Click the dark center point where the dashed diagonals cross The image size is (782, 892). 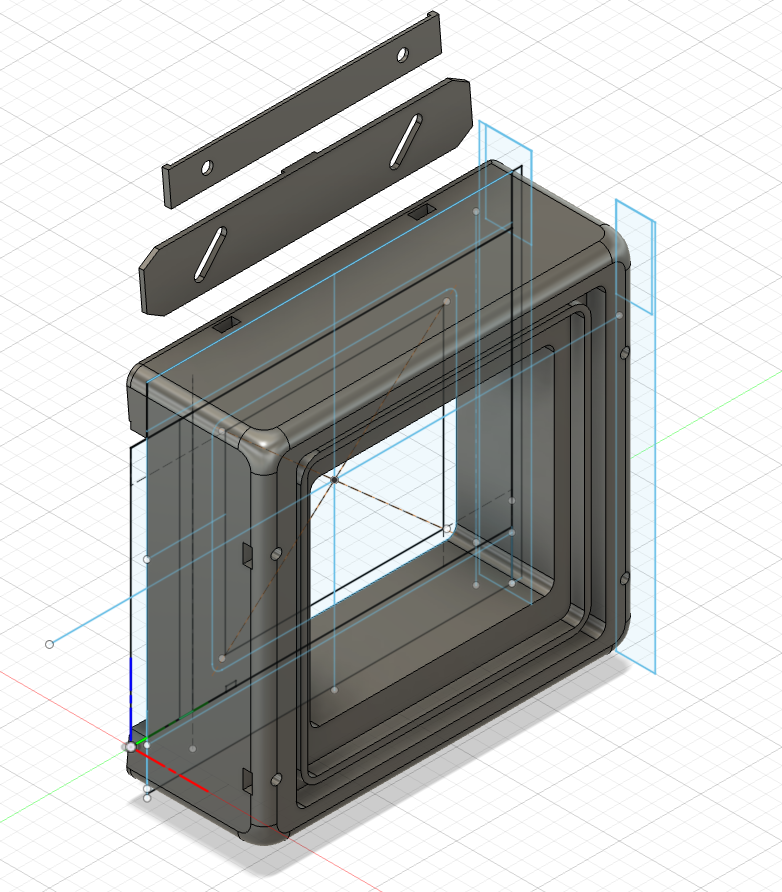coord(334,480)
